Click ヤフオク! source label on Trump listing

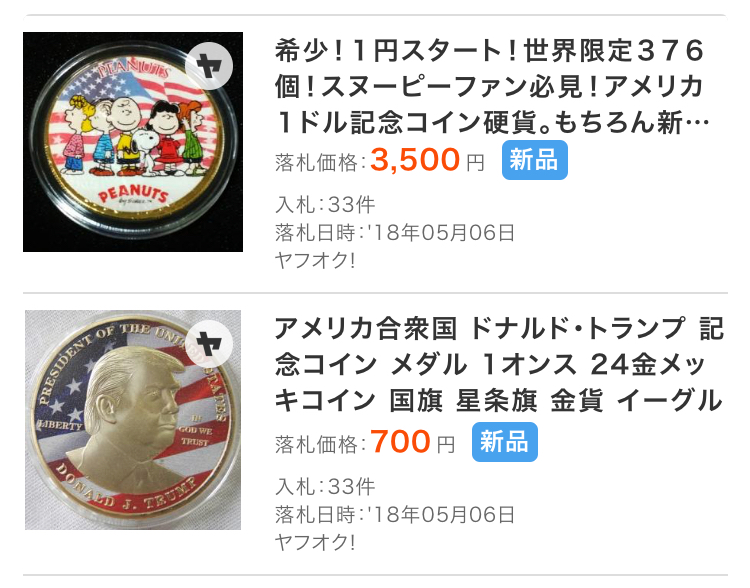click(x=315, y=543)
